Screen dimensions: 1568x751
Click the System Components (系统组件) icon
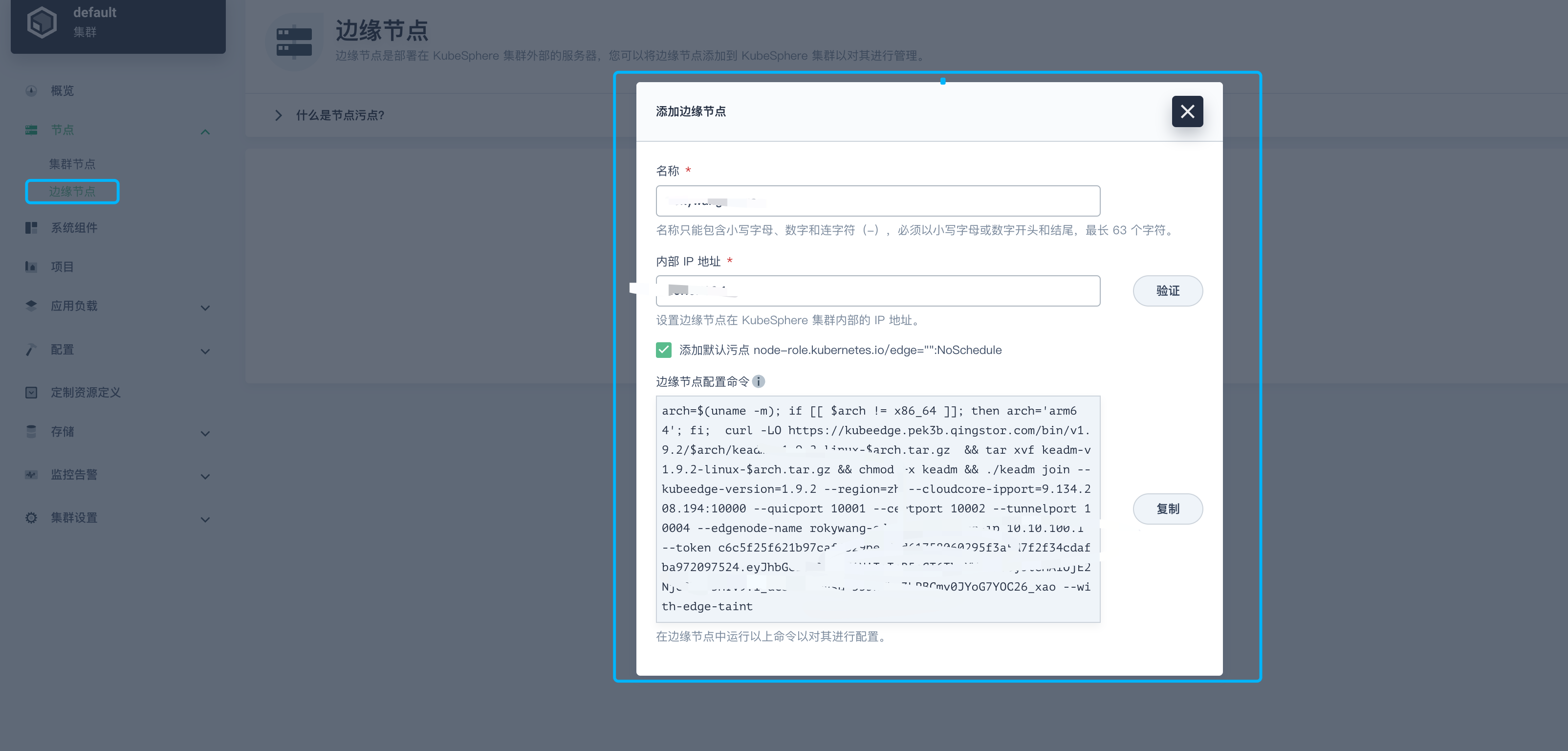(31, 228)
